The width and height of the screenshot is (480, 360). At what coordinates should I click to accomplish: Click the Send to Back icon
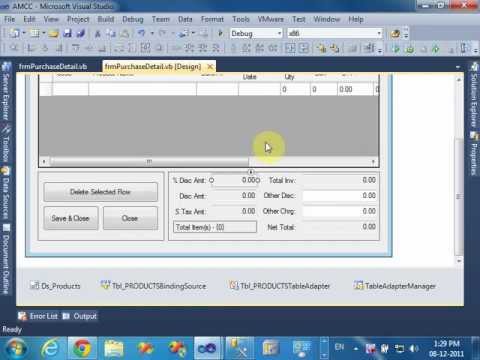[x=335, y=49]
